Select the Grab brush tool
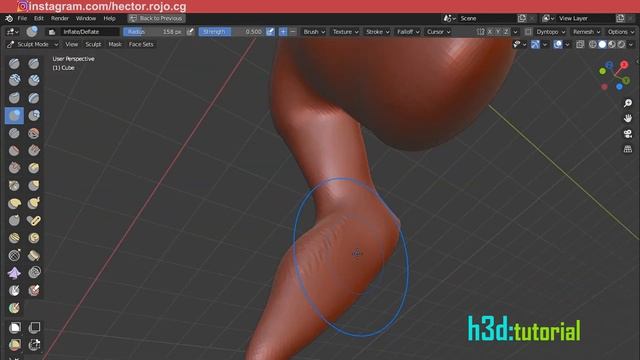Screen dimensions: 640x360 (34, 186)
